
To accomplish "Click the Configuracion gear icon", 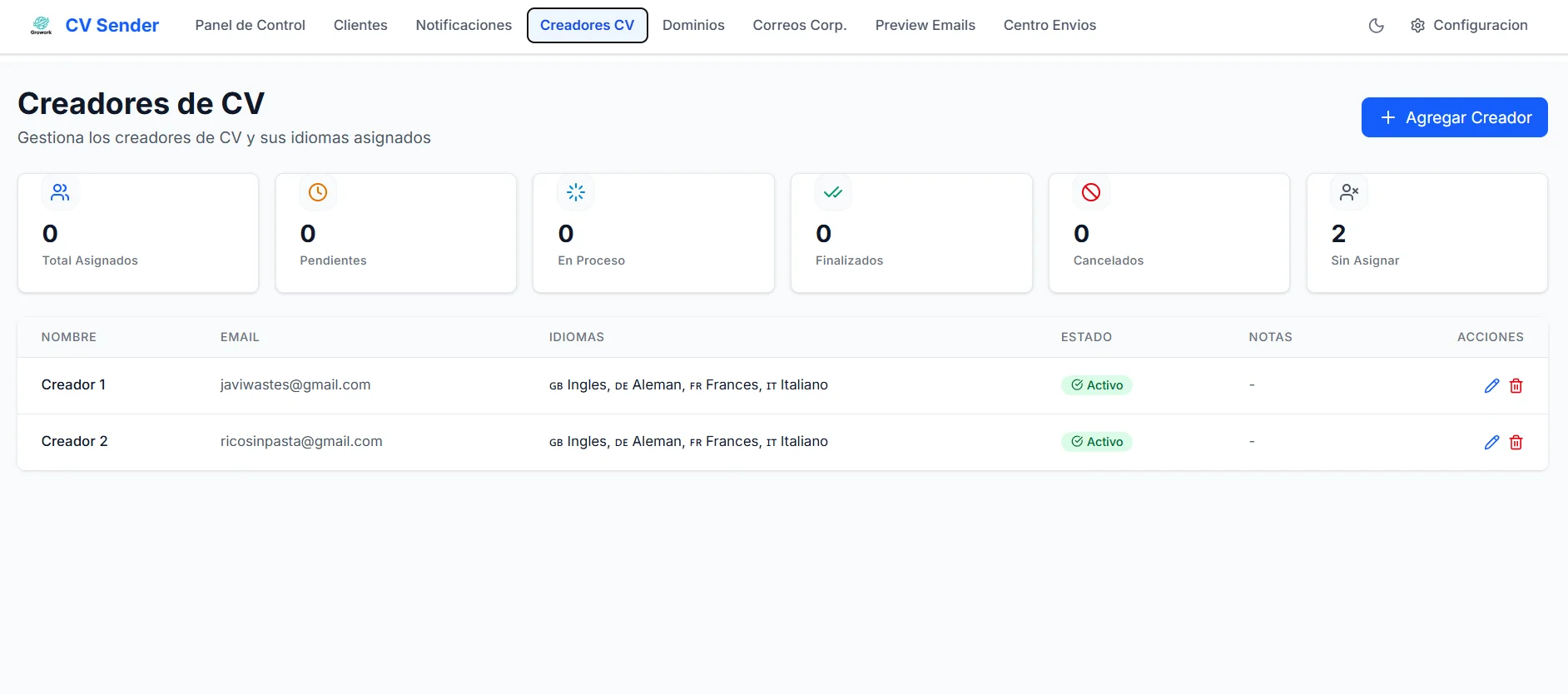I will point(1418,26).
